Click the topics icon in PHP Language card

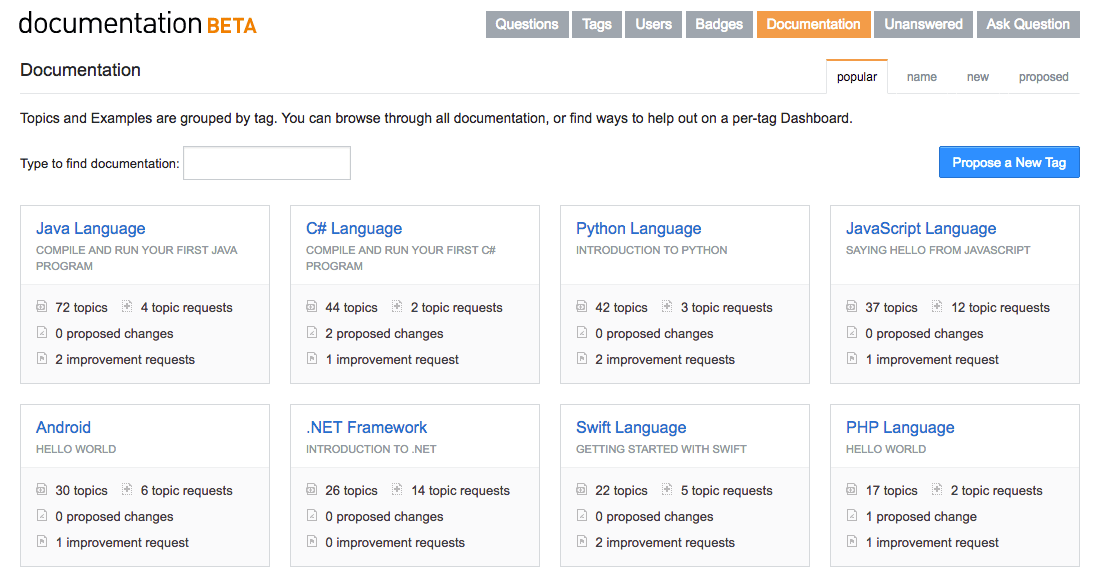(x=852, y=489)
